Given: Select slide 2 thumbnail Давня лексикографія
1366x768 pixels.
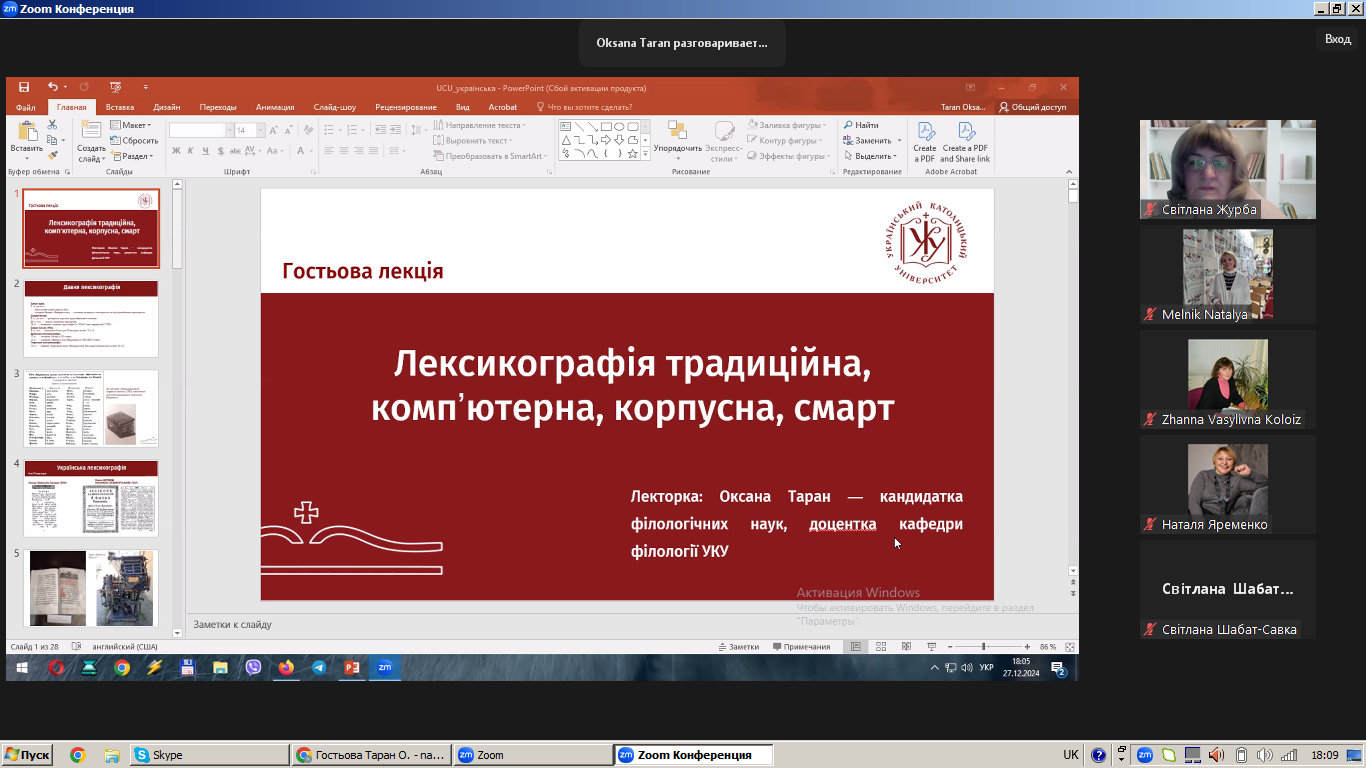Looking at the screenshot, I should (91, 319).
